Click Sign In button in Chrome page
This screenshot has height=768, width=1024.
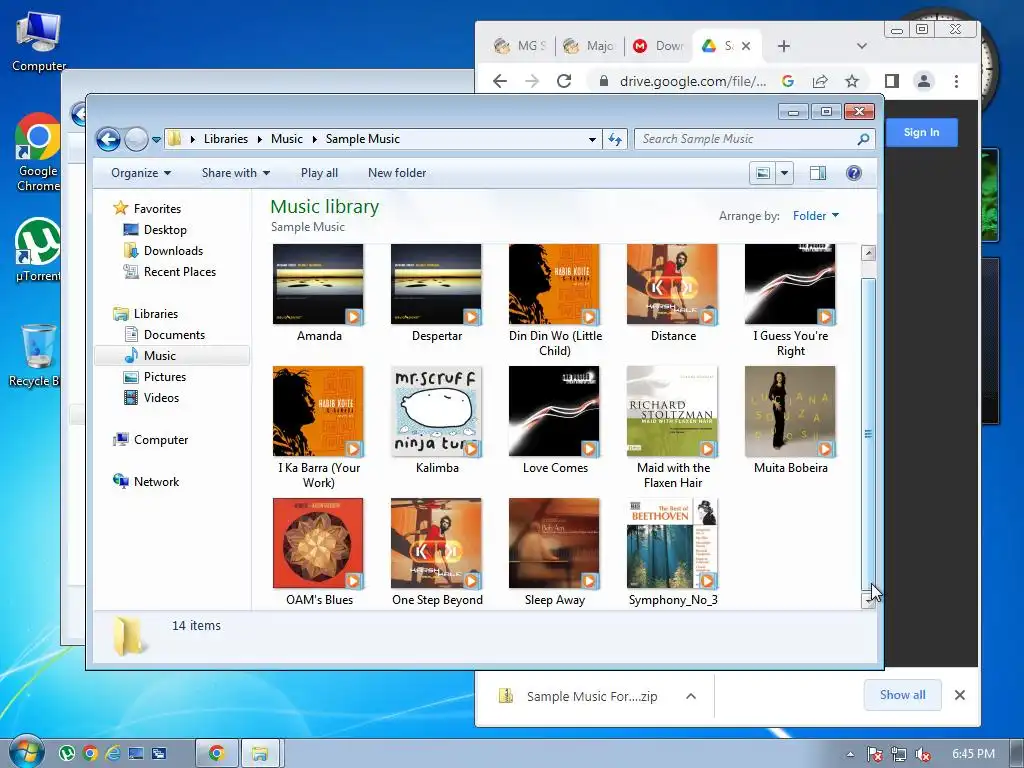pyautogui.click(x=921, y=133)
